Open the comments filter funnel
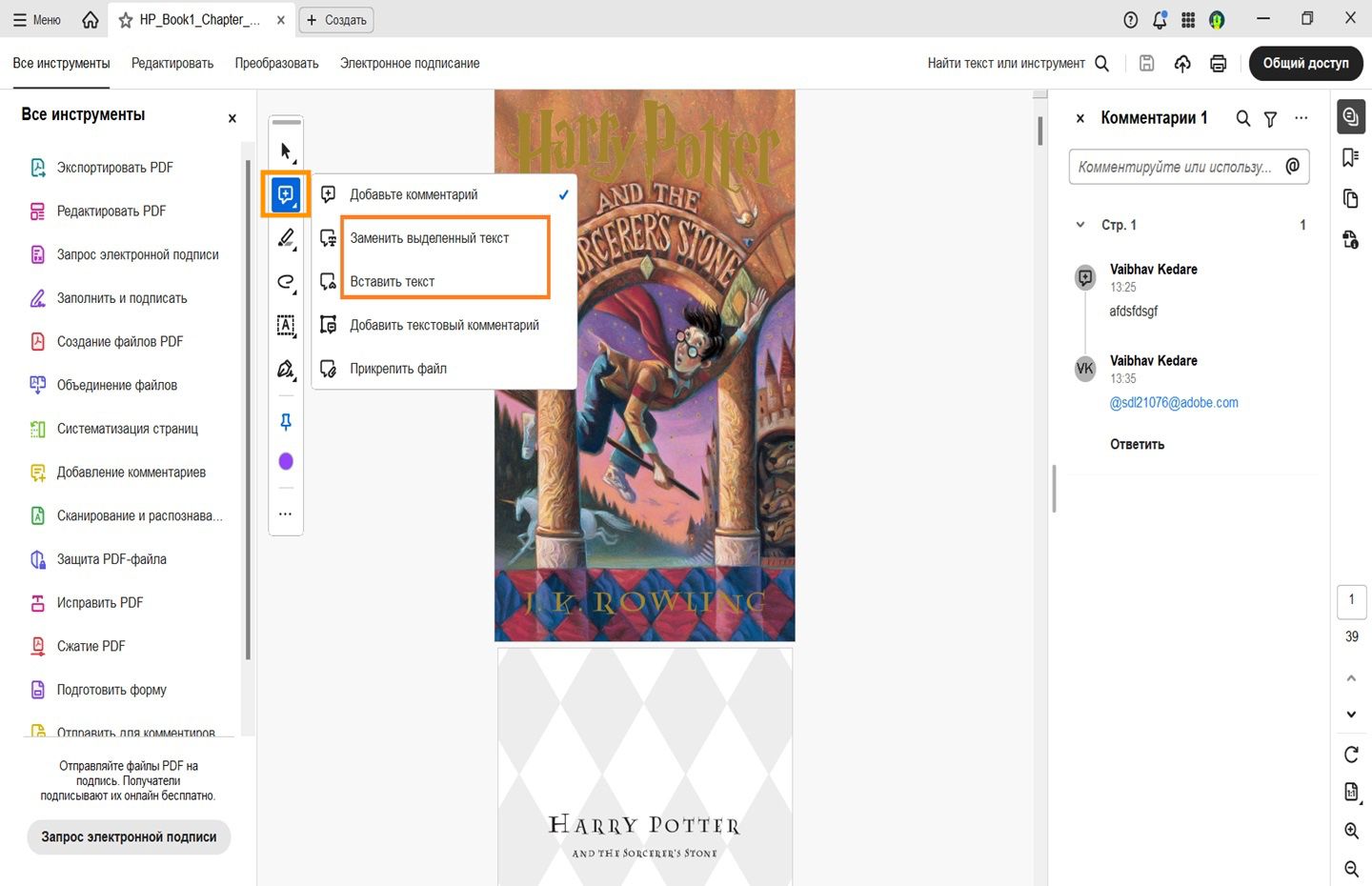The image size is (1372, 886). tap(1270, 119)
